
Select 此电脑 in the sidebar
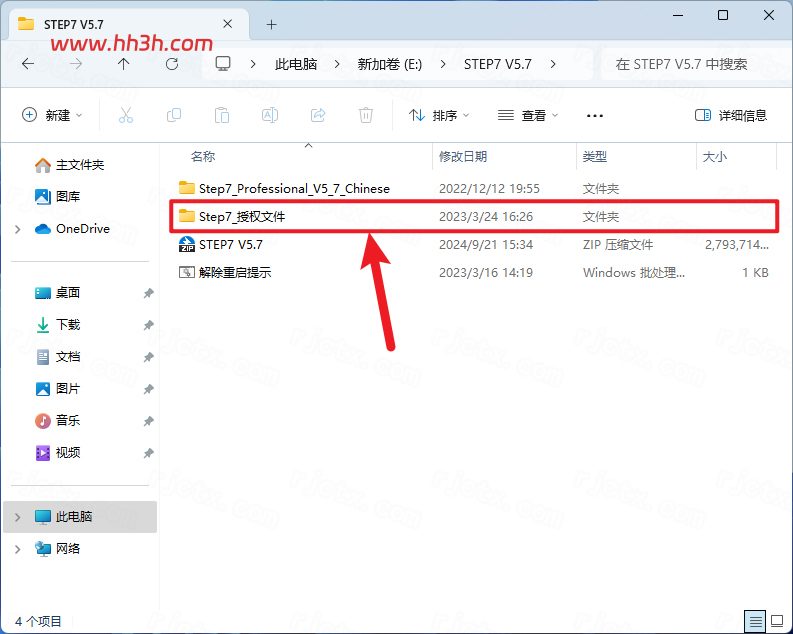click(80, 517)
